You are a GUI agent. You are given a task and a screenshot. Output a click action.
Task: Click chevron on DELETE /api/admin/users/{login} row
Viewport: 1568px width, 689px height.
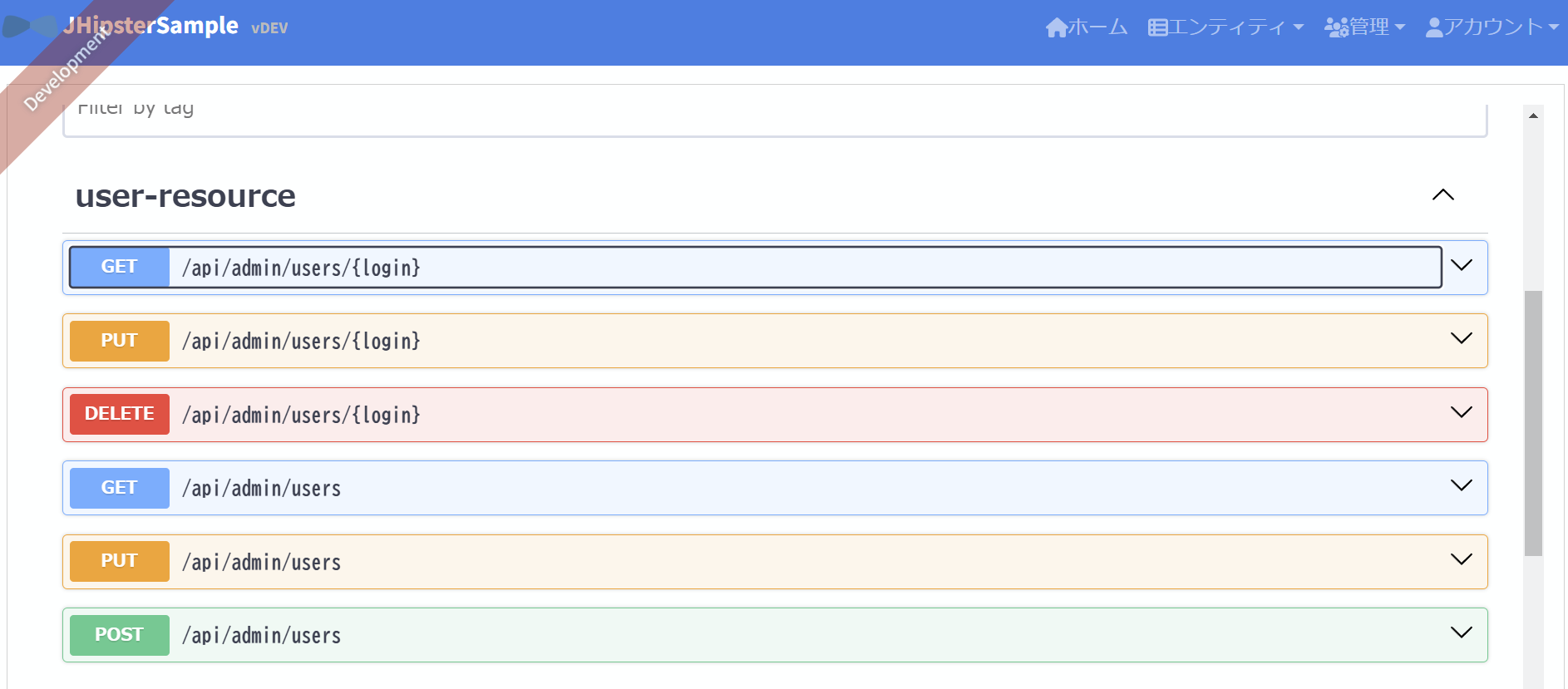[x=1462, y=412]
